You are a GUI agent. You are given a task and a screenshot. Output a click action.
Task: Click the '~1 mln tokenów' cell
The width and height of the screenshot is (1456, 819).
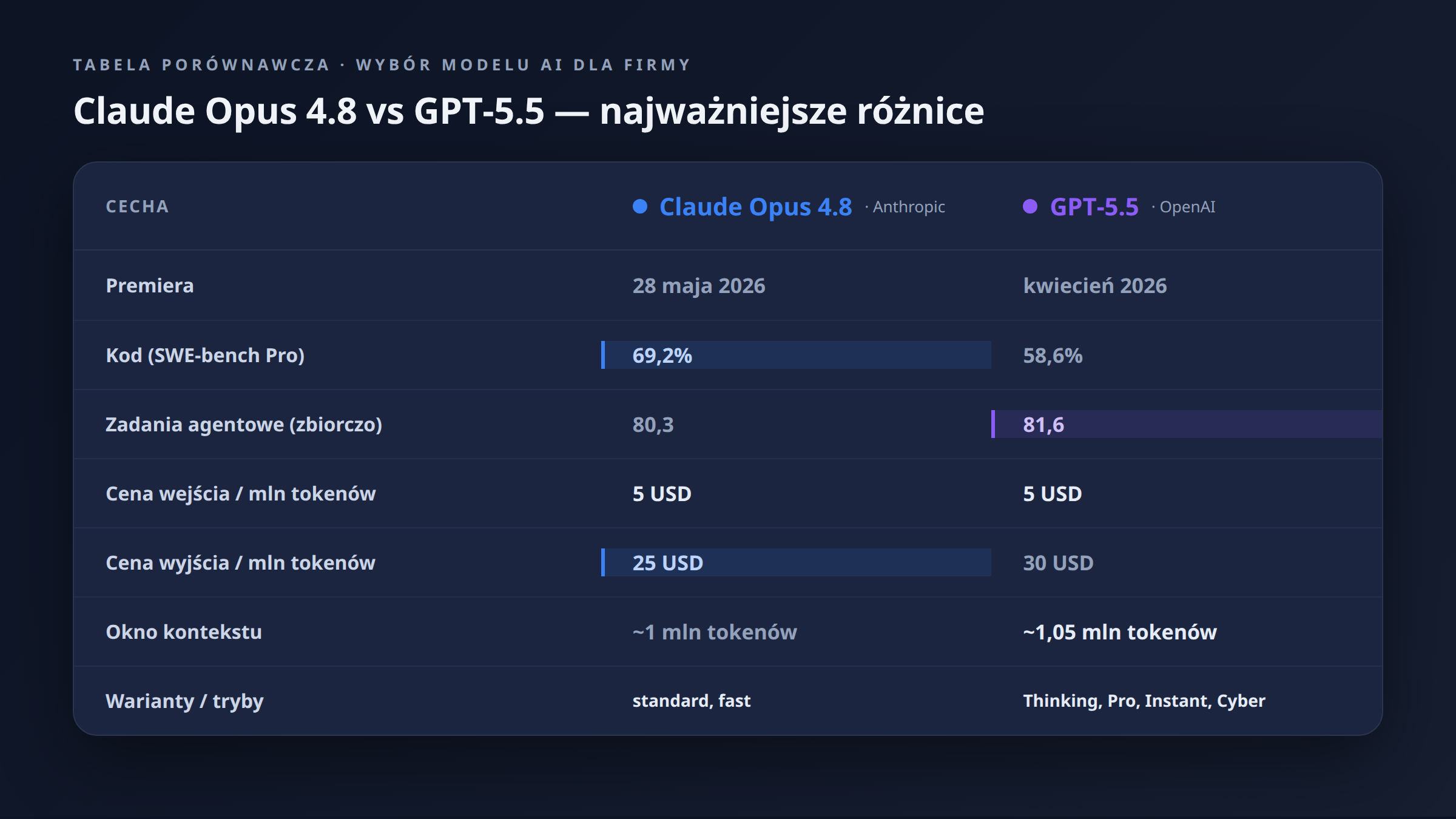coord(715,632)
